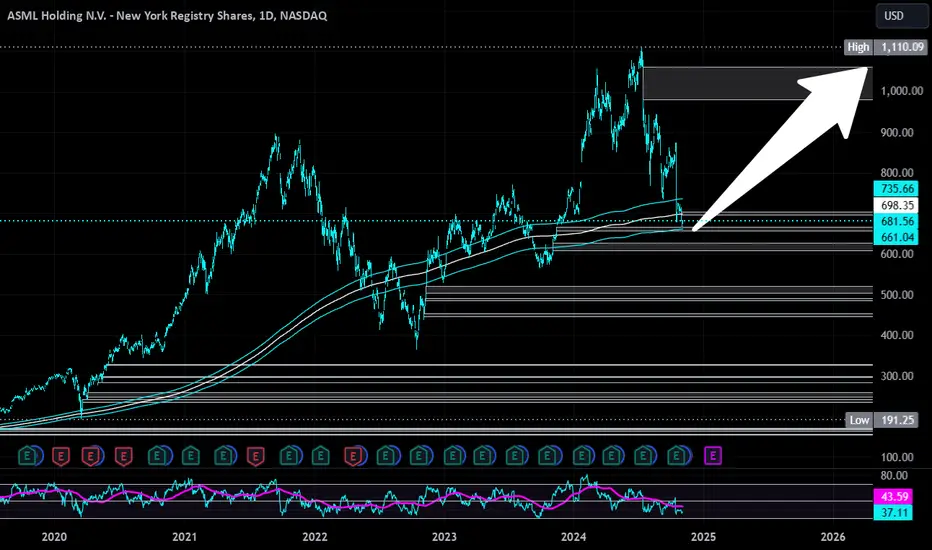Screen dimensions: 932x550
Task: Click the 2023 label on time axis
Action: [x=444, y=537]
